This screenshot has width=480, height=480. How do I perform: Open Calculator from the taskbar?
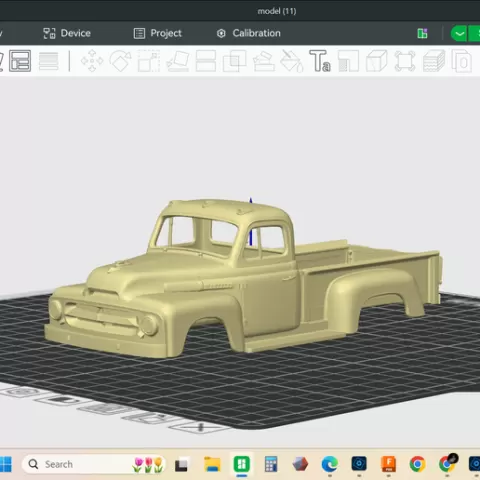pyautogui.click(x=271, y=464)
